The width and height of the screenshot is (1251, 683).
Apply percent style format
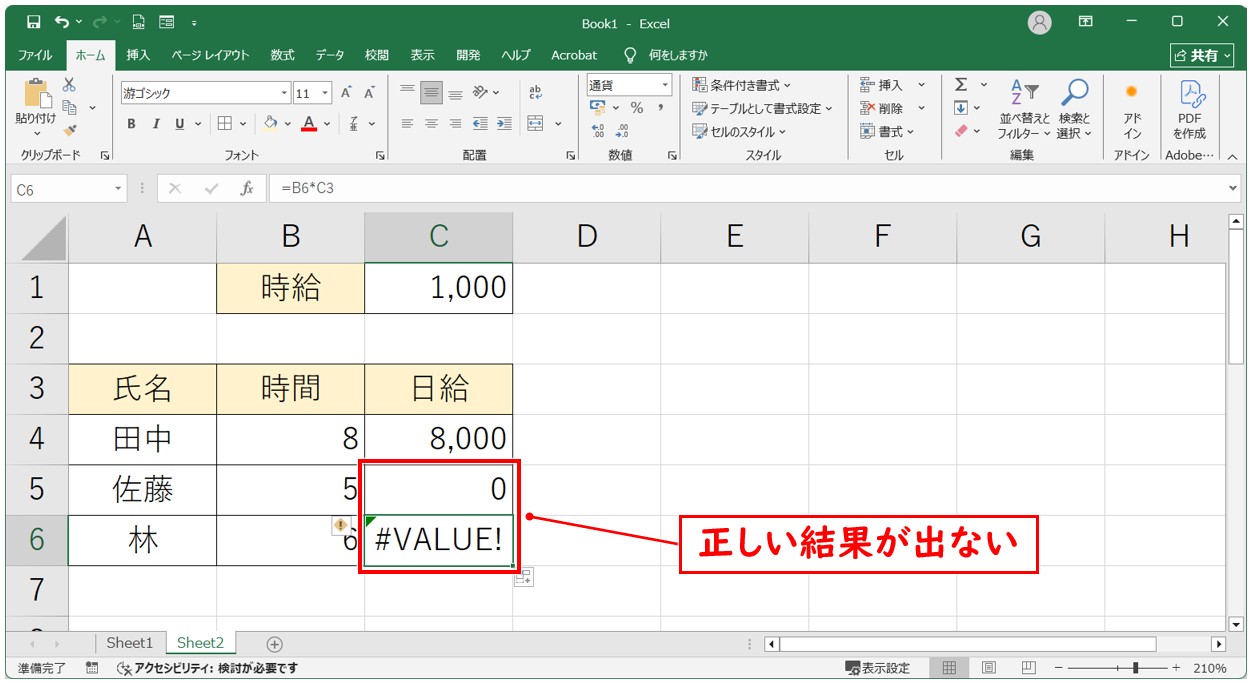[x=637, y=108]
